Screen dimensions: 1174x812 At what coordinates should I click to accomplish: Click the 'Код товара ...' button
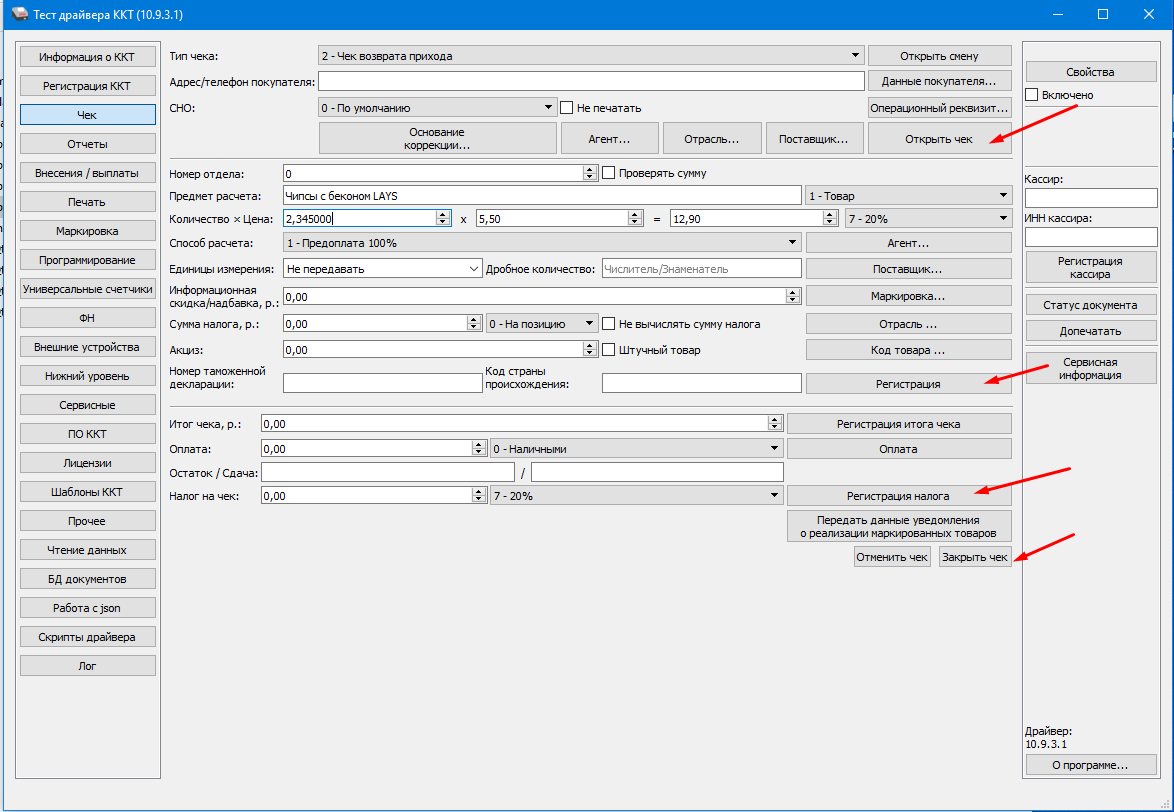908,349
